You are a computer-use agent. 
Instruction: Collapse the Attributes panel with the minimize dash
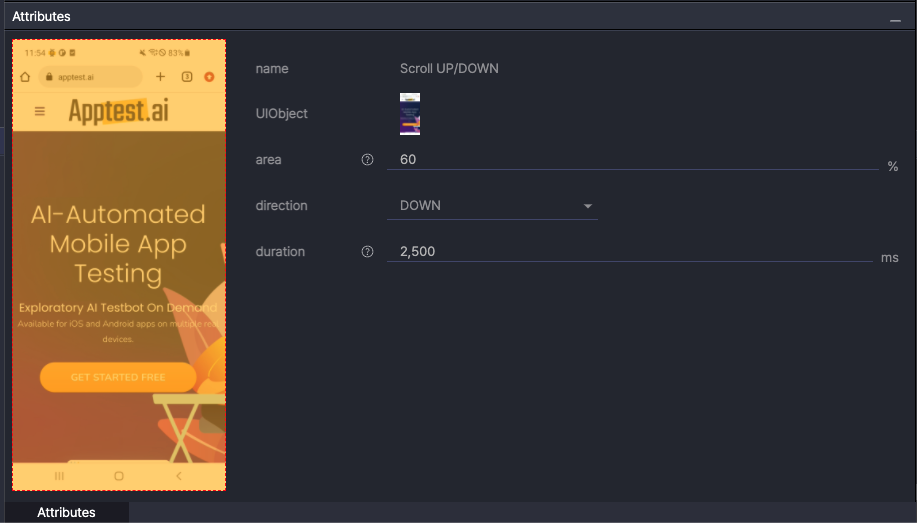(895, 20)
